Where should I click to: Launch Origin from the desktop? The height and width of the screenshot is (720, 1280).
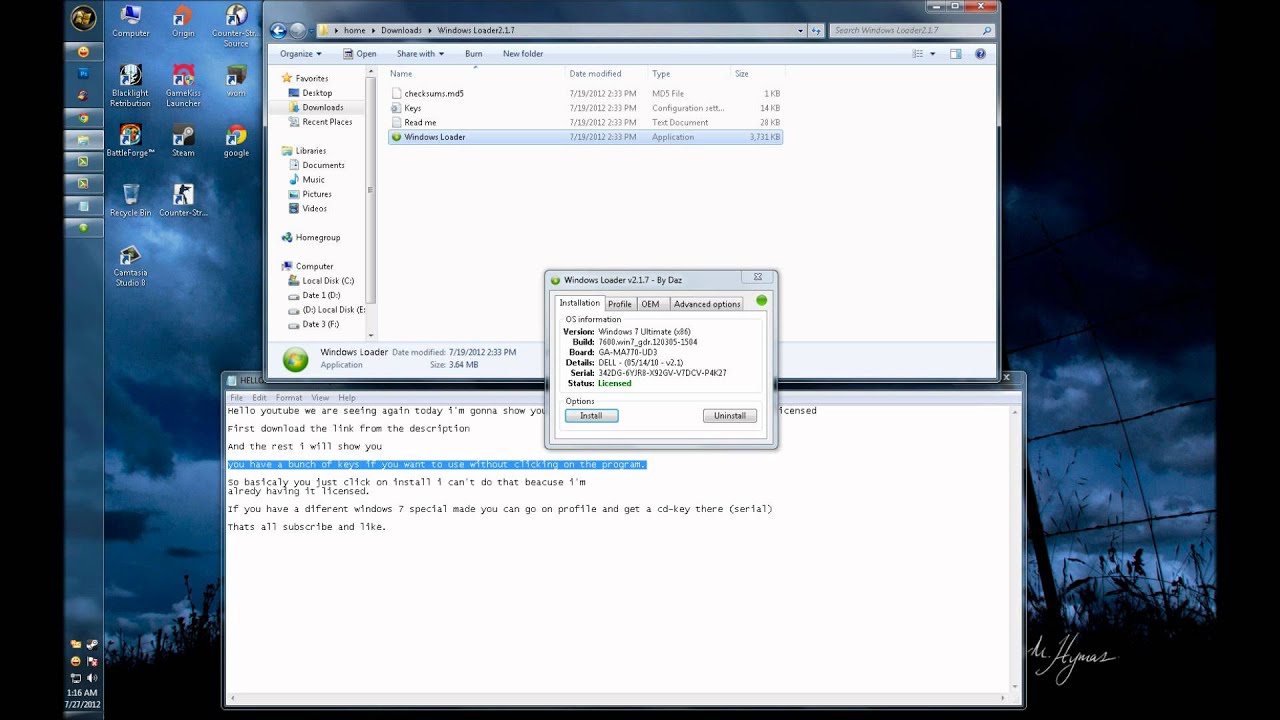point(183,22)
